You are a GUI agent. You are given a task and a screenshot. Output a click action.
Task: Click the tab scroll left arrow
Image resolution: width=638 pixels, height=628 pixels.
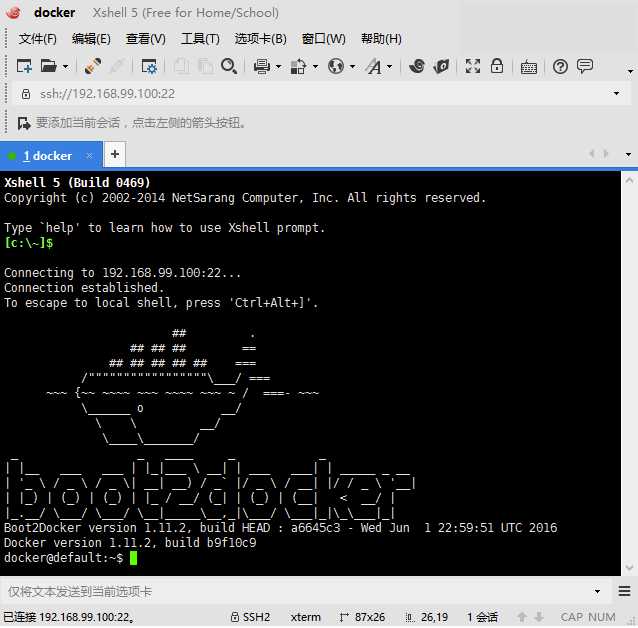592,154
